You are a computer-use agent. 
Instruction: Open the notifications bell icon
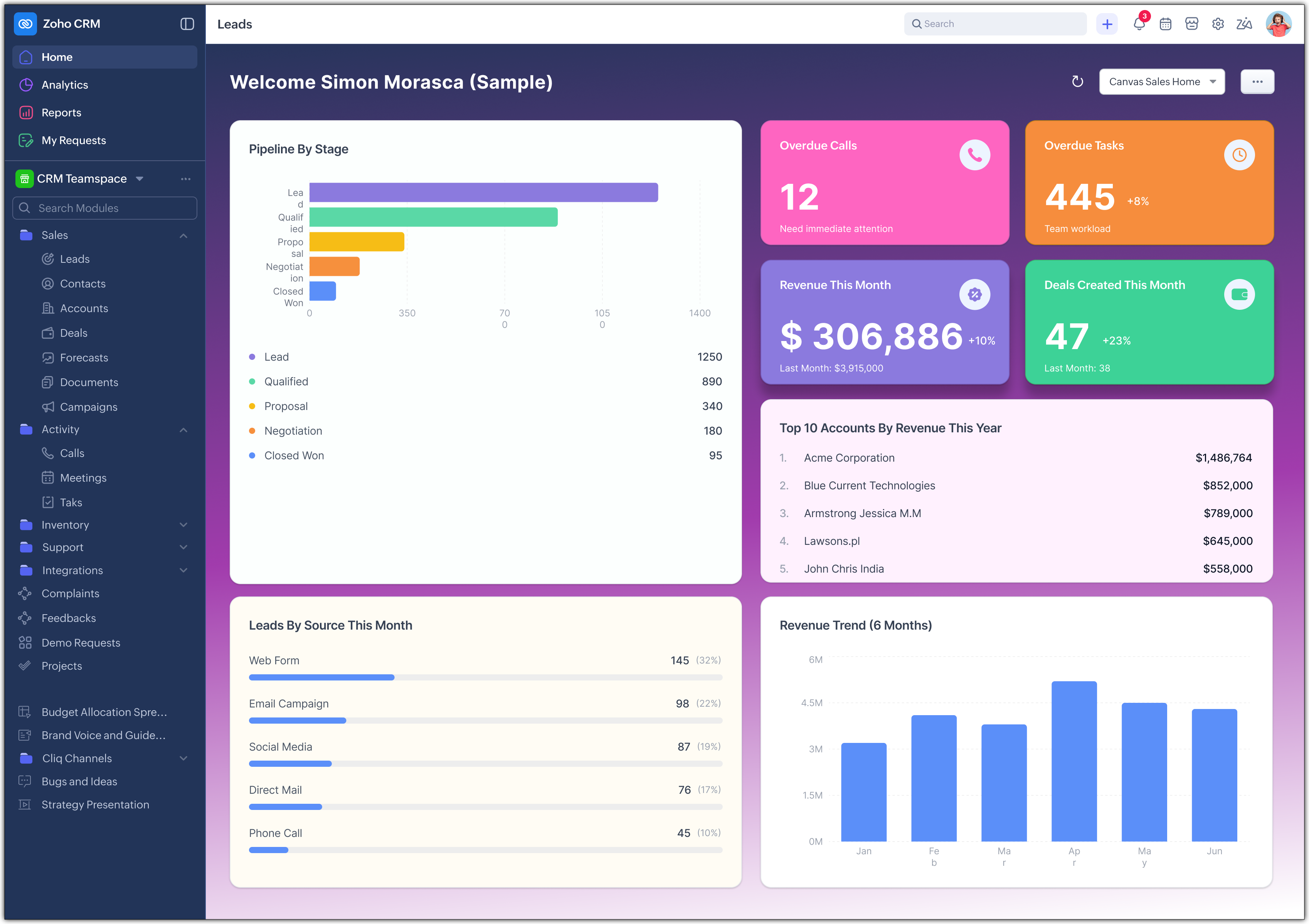pos(1139,24)
